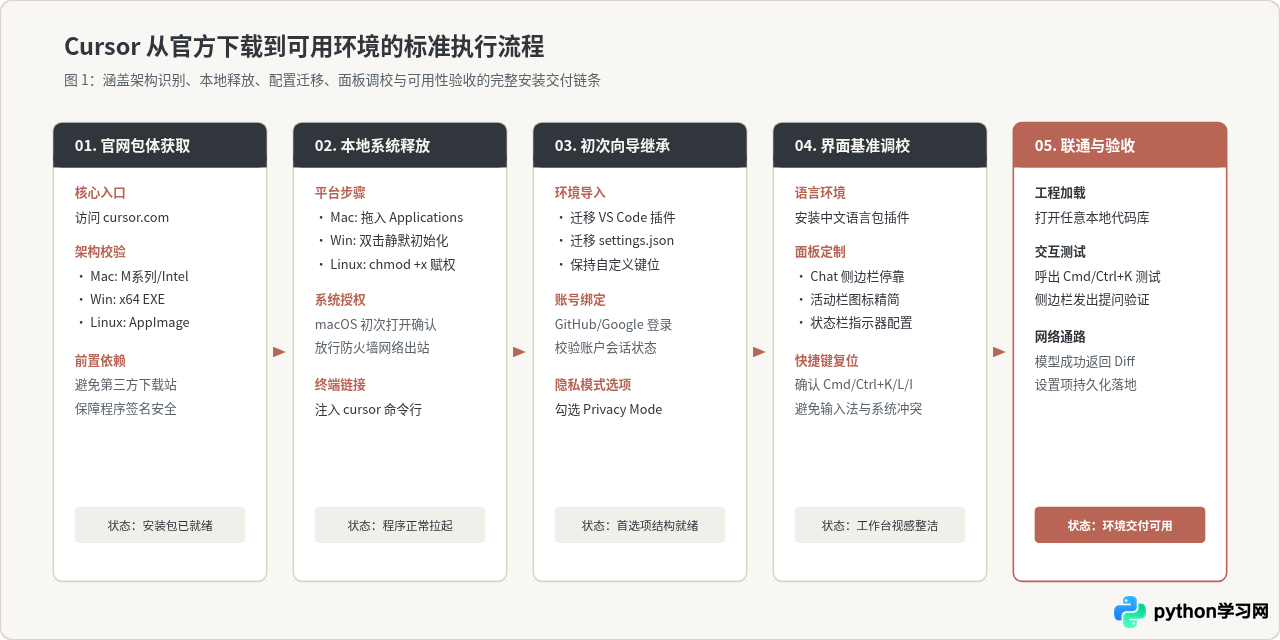
Task: Select the '05. 联通与验收' card header
Action: coord(1120,145)
